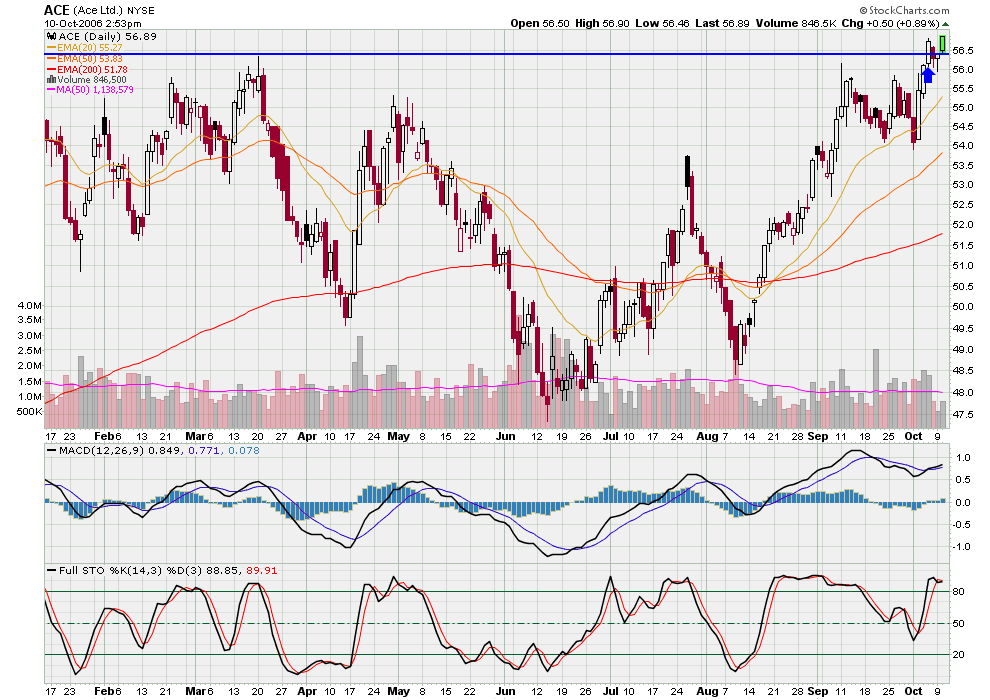990x700 pixels.
Task: Click the green up-triangle next to Chg
Action: click(945, 24)
